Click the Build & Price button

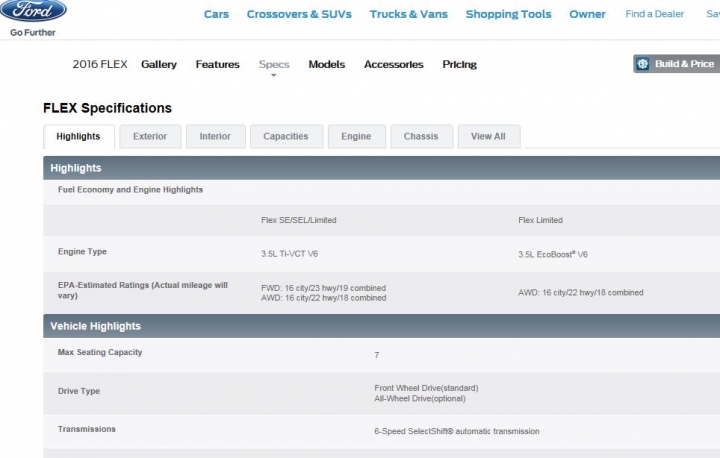(x=676, y=64)
